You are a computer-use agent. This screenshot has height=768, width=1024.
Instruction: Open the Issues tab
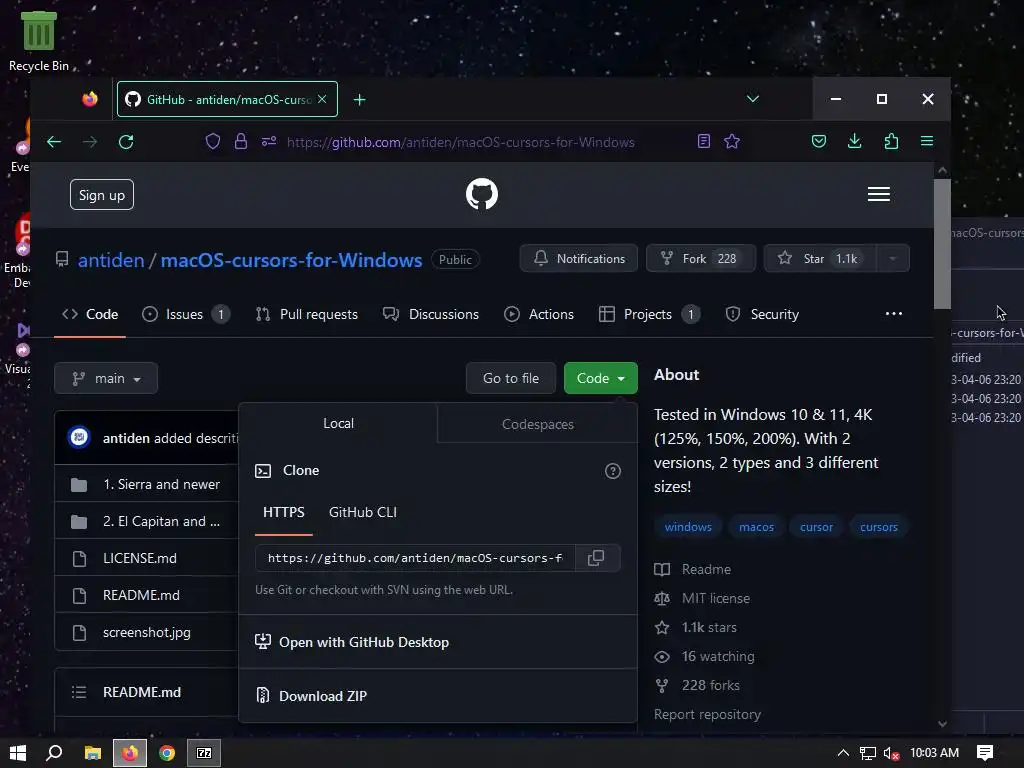[x=186, y=314]
